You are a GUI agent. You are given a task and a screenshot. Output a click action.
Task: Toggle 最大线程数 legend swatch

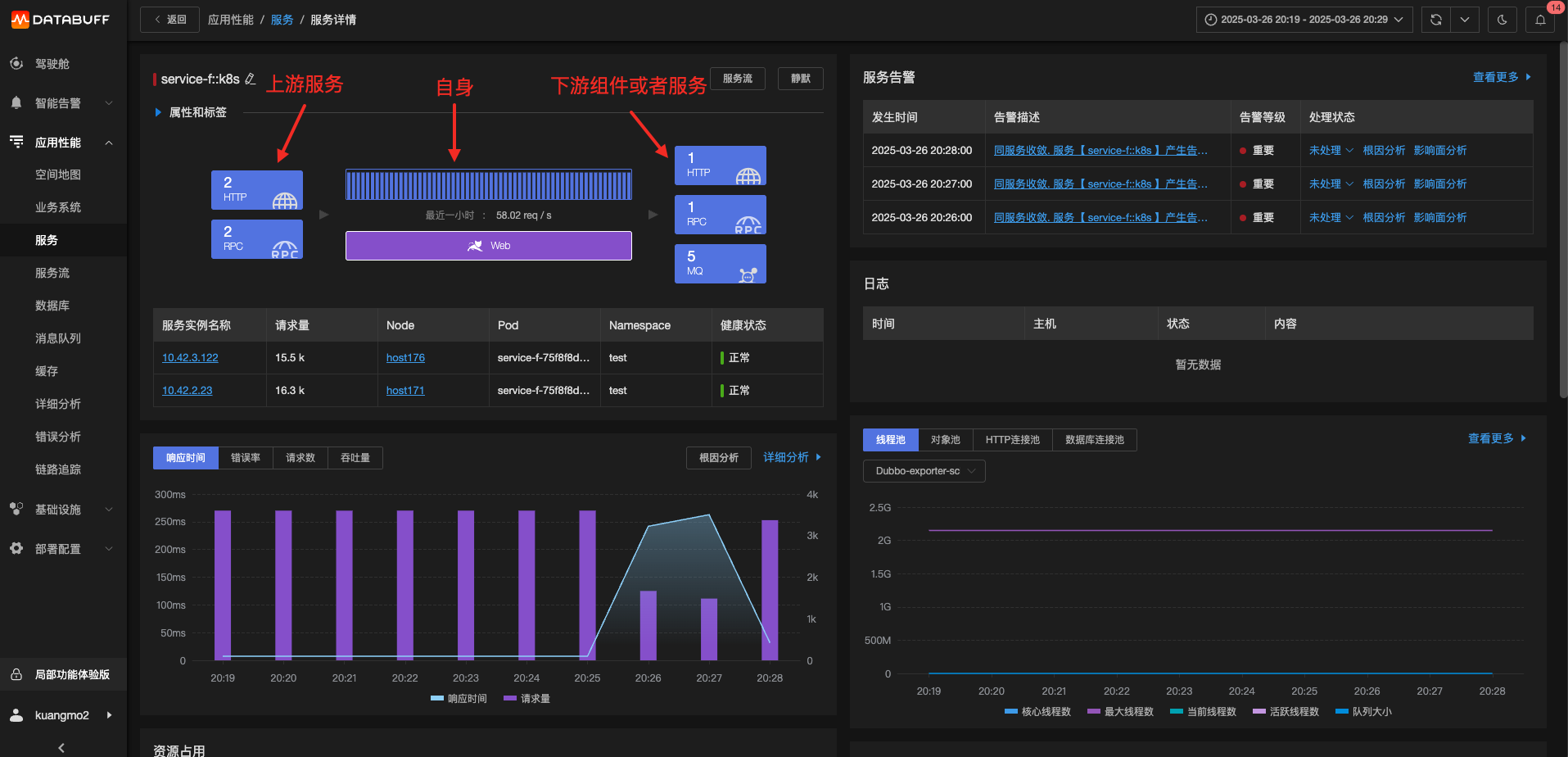coord(1094,712)
